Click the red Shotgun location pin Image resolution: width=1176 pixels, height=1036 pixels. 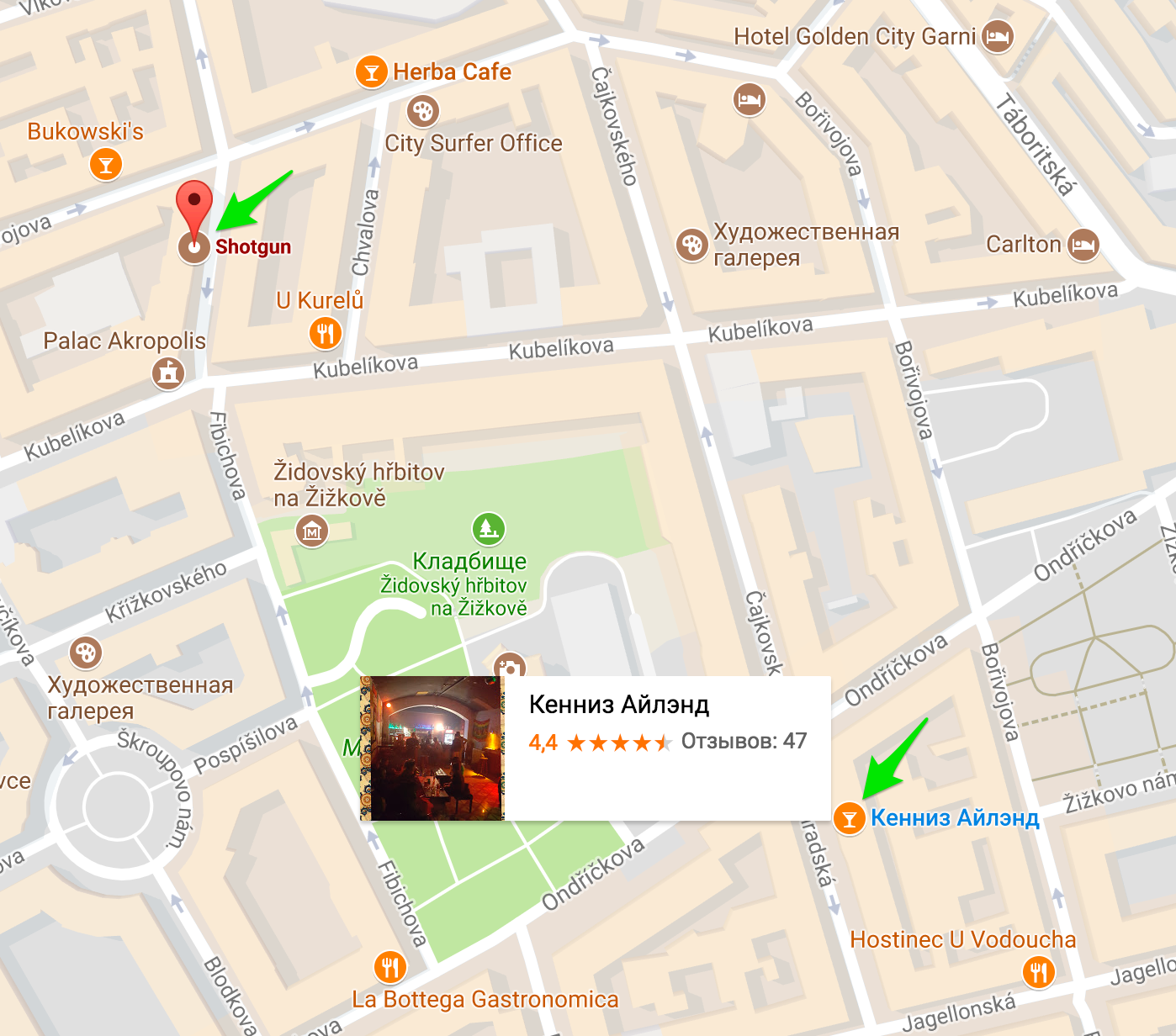click(194, 212)
